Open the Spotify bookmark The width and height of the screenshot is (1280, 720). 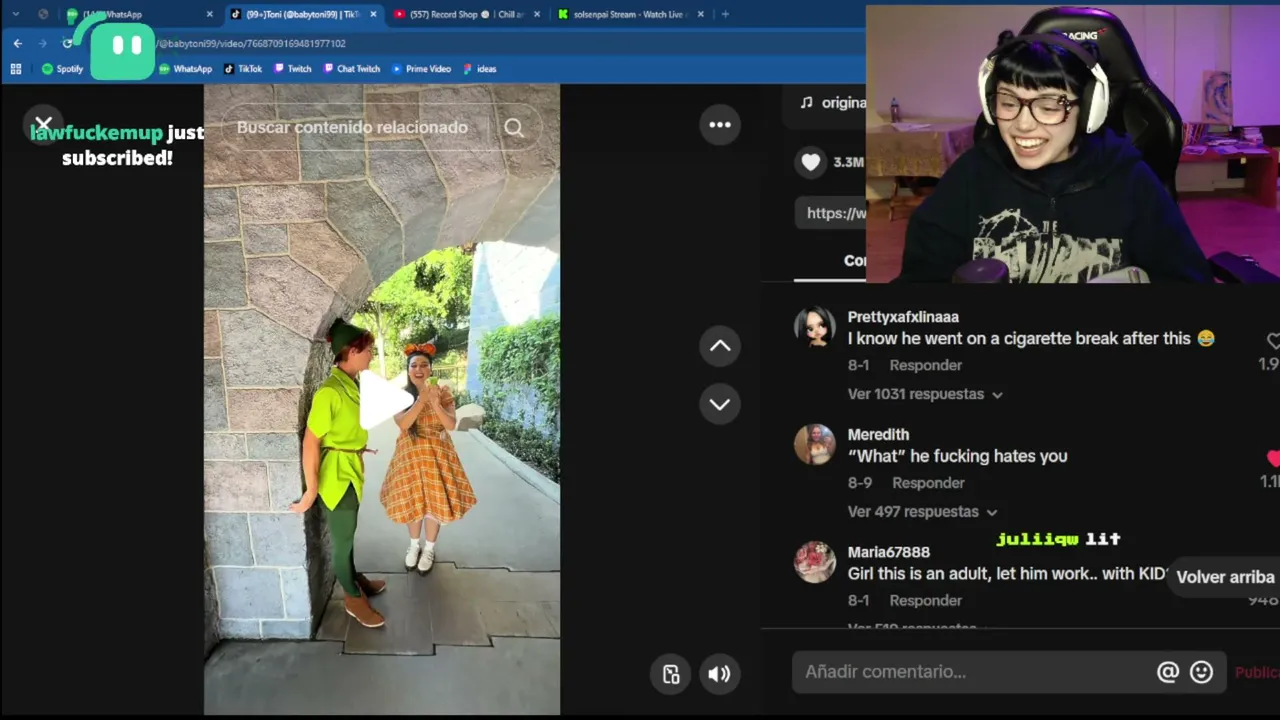(63, 69)
